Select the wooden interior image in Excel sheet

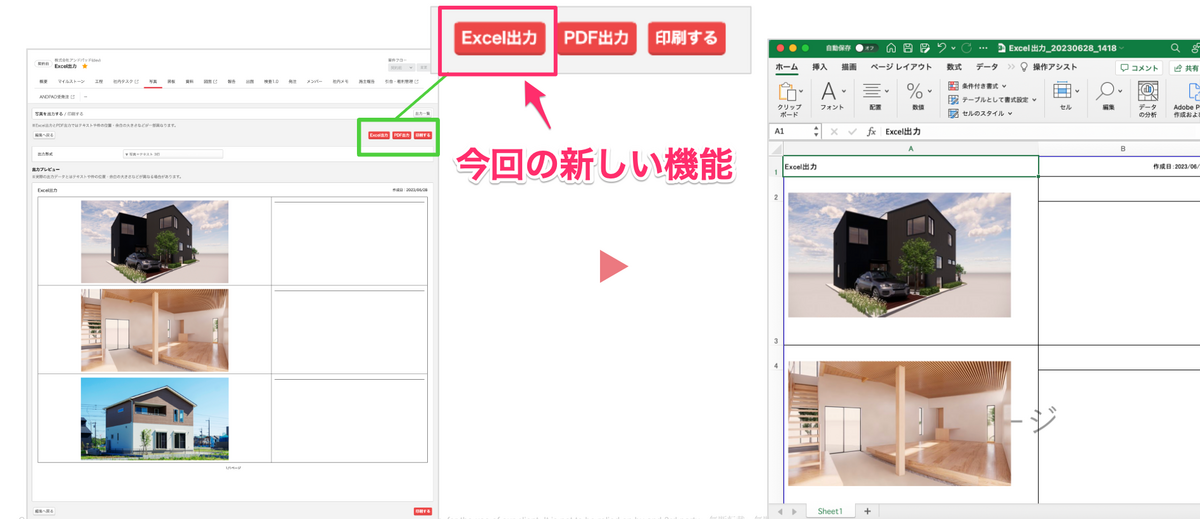(899, 423)
